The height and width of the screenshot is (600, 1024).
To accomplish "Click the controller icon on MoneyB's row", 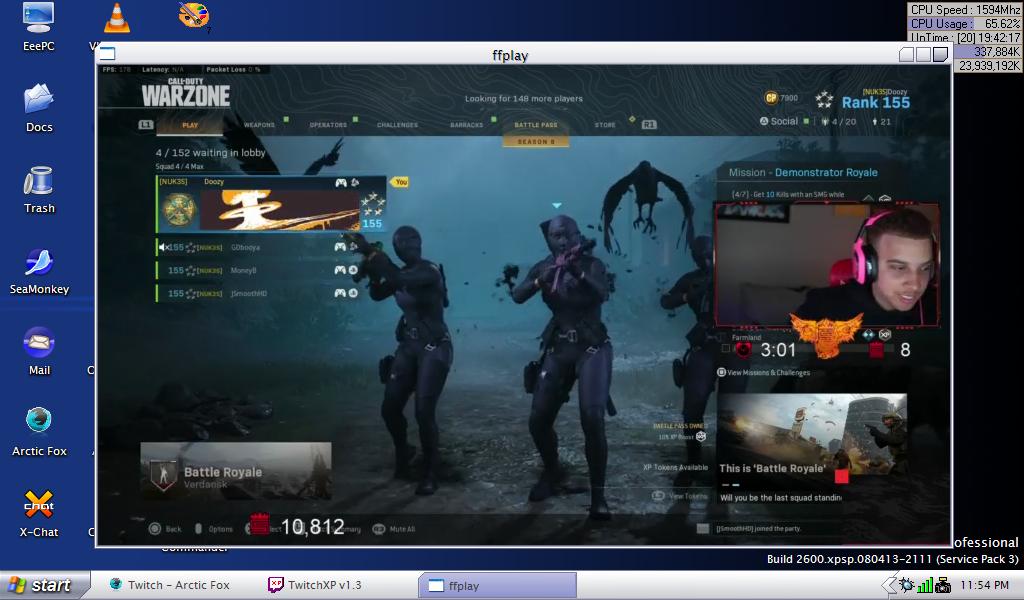I will (x=340, y=270).
